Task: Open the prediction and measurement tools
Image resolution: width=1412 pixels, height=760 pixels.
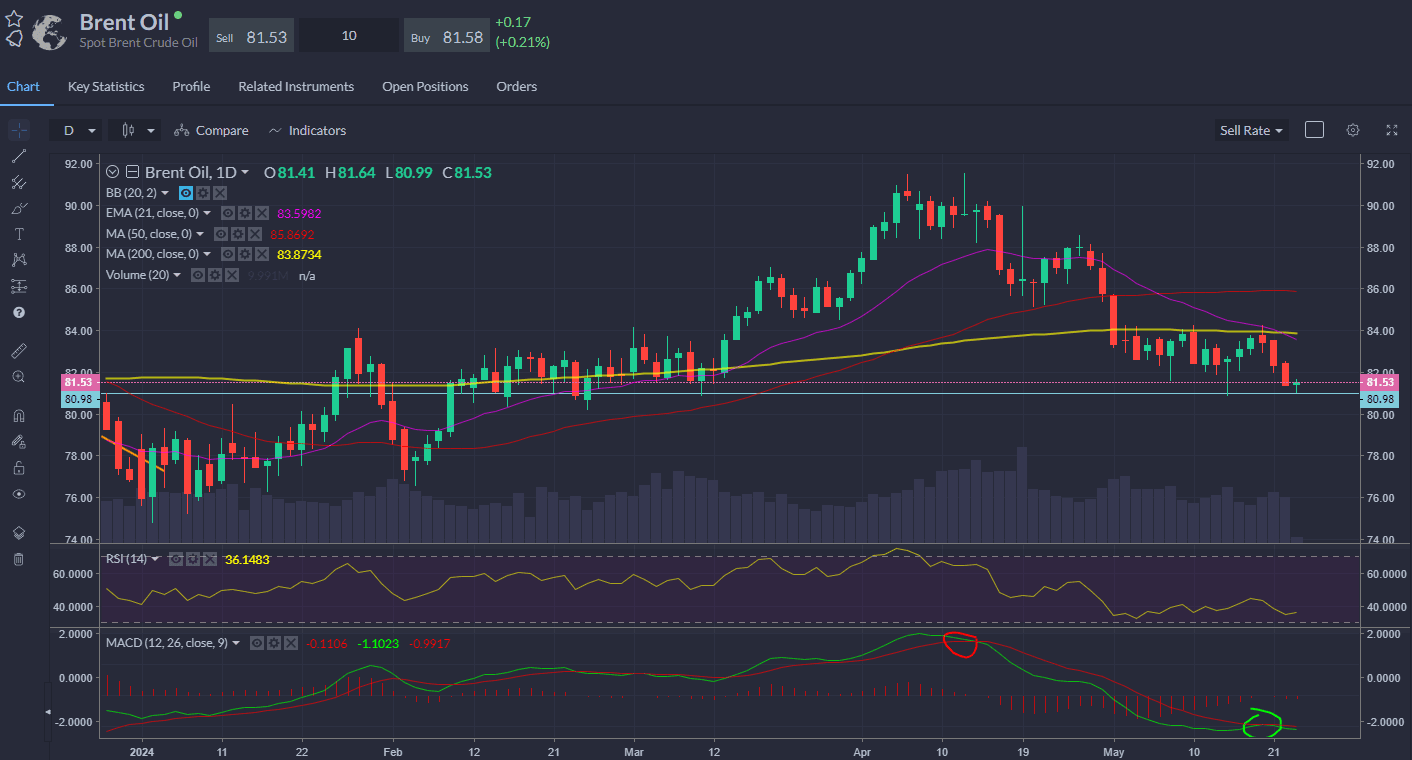Action: pos(18,286)
